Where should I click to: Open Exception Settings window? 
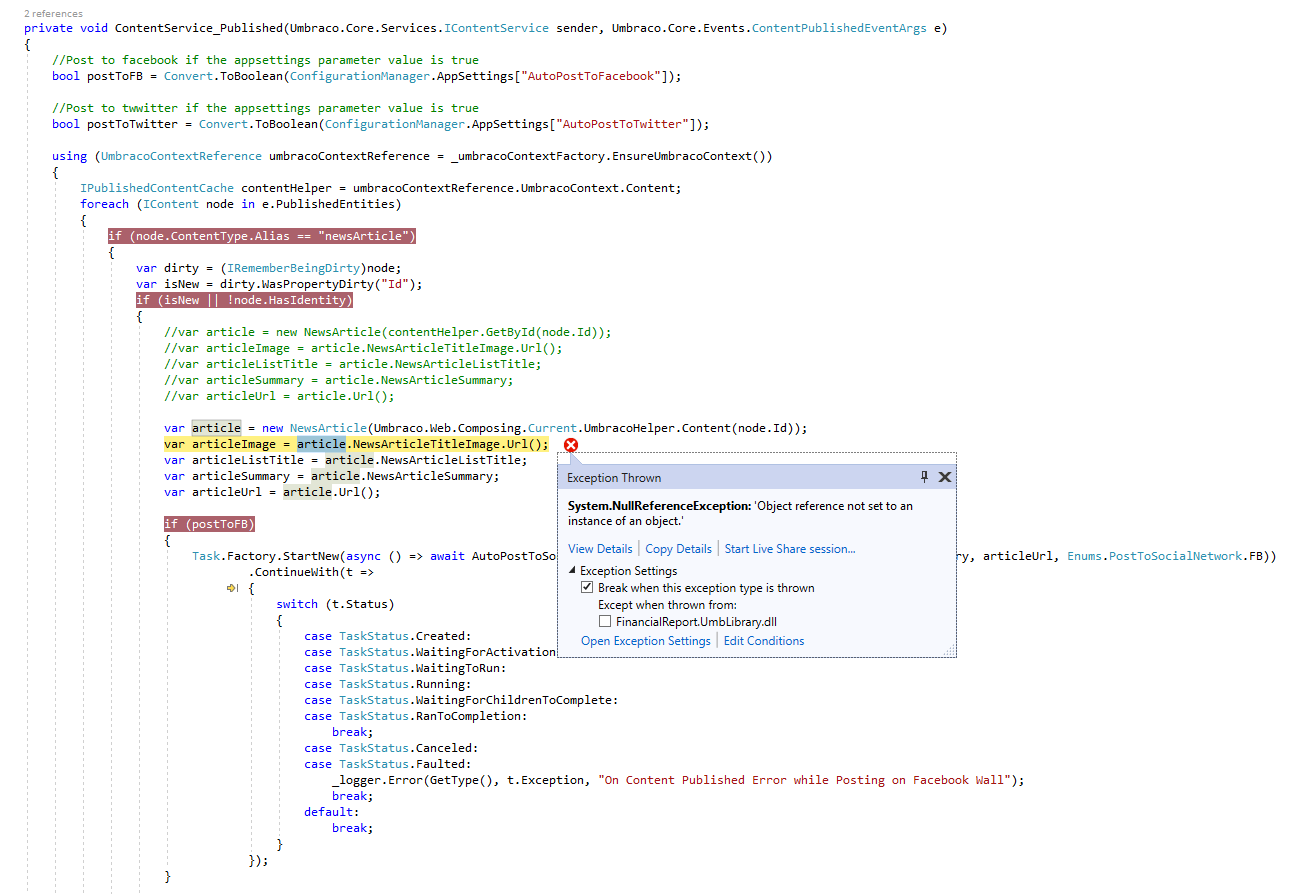click(x=647, y=640)
